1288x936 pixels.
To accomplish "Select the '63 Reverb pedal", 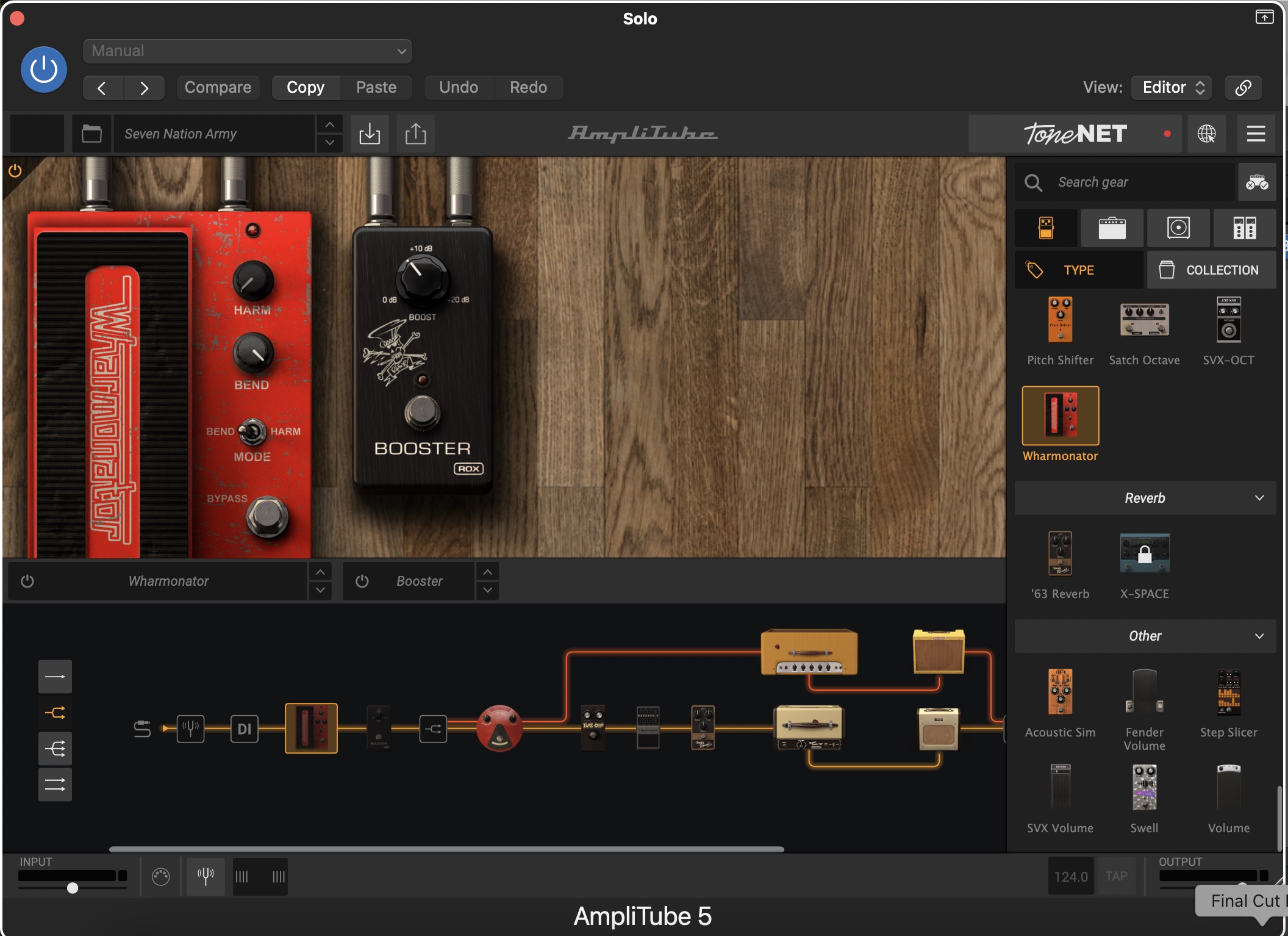I will (x=1060, y=565).
